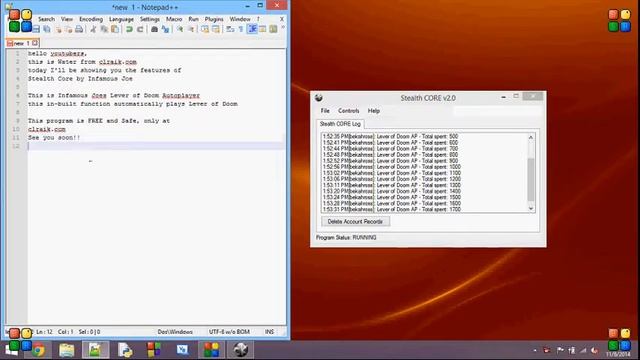Viewport: 640px width, 360px height.
Task: Click the Print icon in Notepad++ toolbar
Action: tap(79, 29)
